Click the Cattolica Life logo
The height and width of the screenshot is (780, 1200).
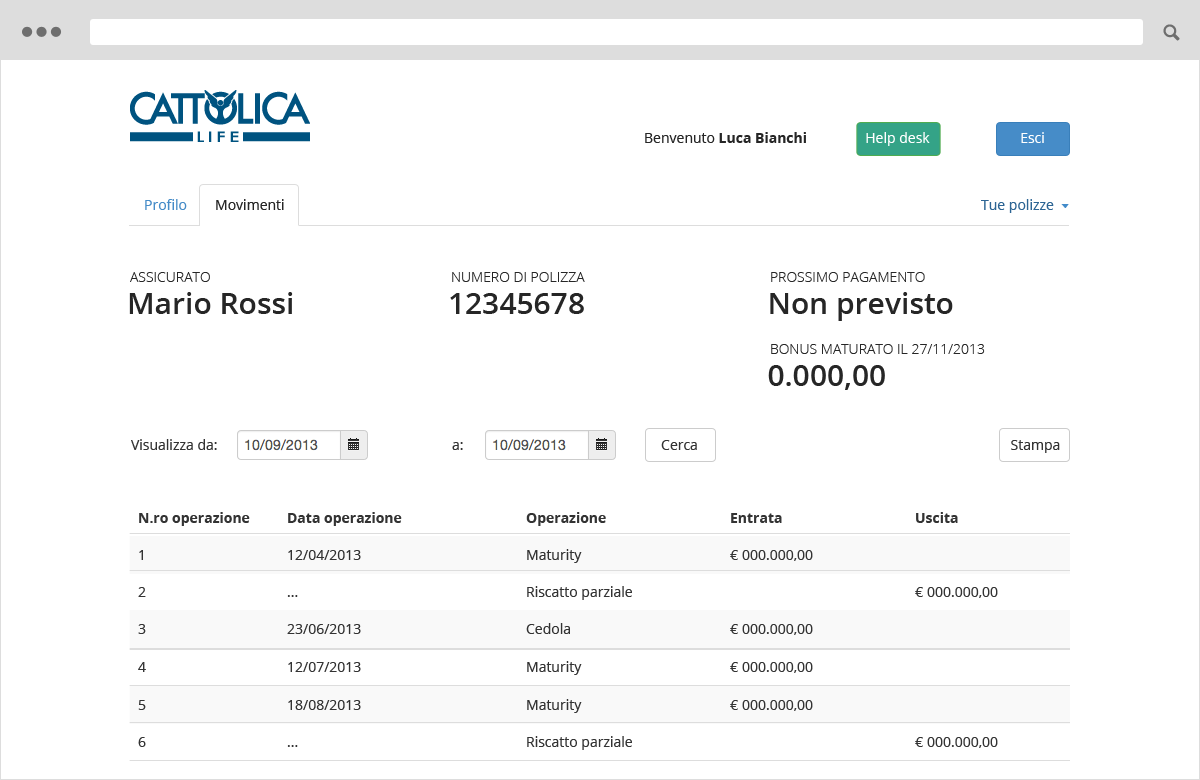pos(220,116)
